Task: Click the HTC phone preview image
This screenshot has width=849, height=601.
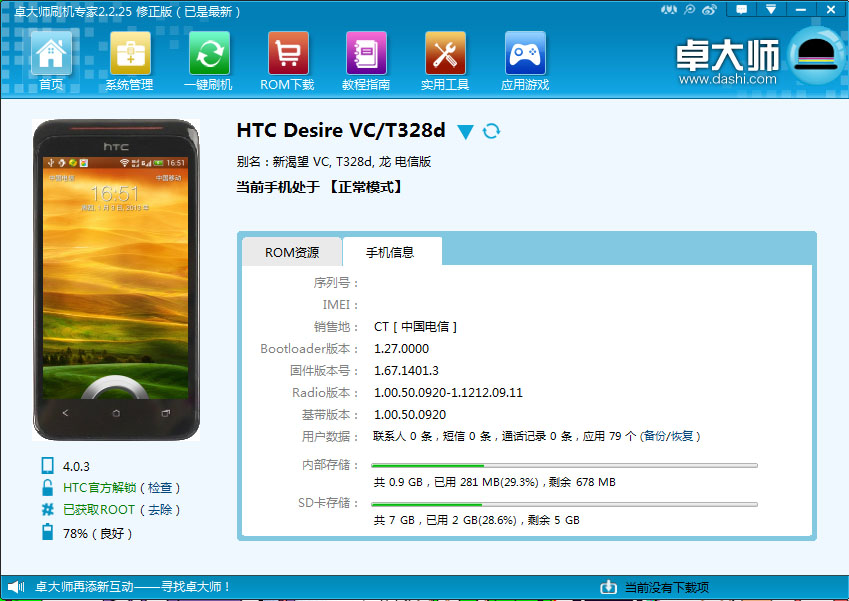Action: [116, 280]
